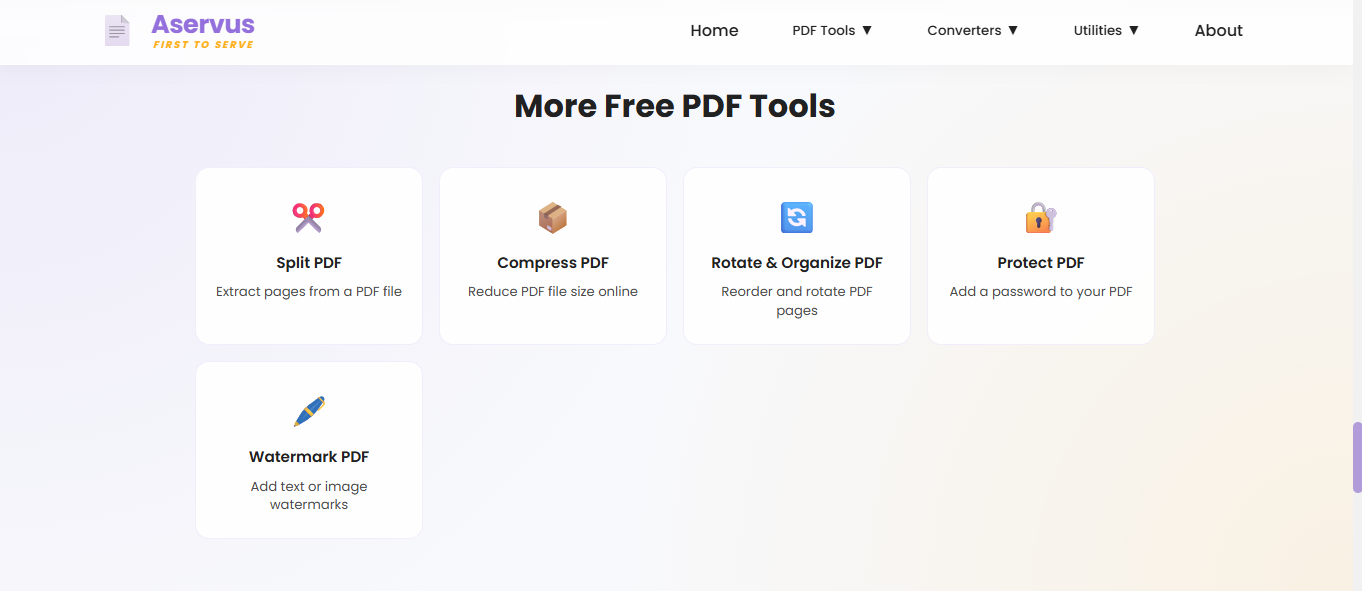The height and width of the screenshot is (591, 1362).
Task: Expand the Utilities dropdown menu
Action: [1106, 30]
